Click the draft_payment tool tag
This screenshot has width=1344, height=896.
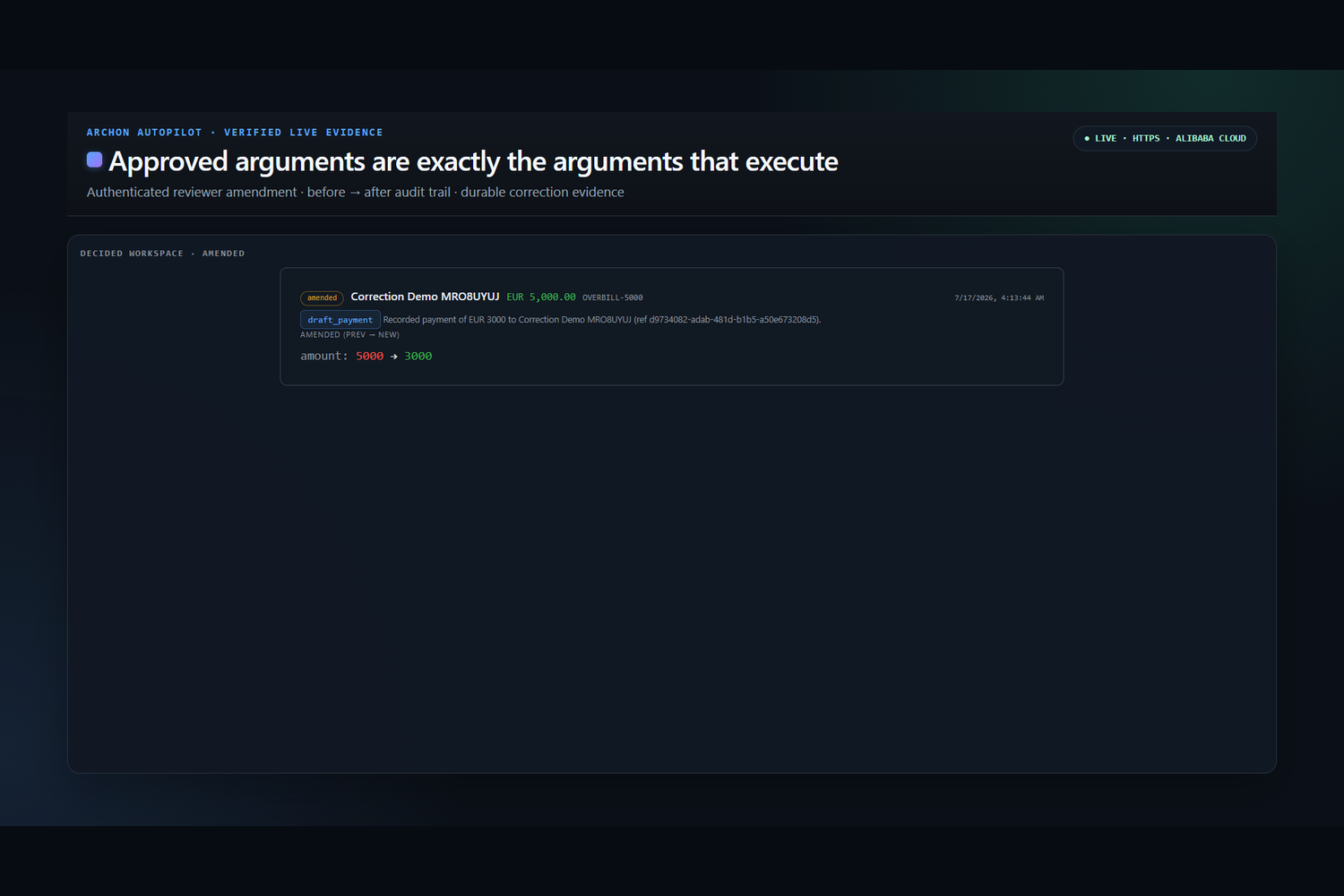click(340, 320)
